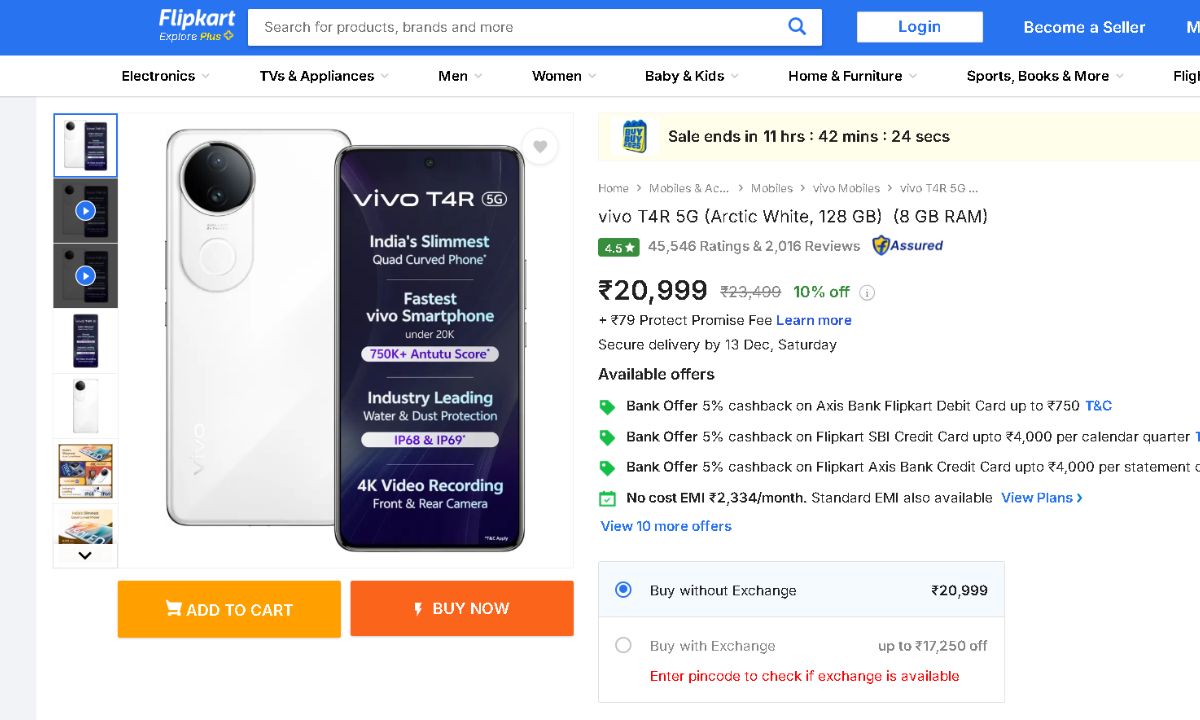Add product to wishlist with heart icon

coord(540,147)
